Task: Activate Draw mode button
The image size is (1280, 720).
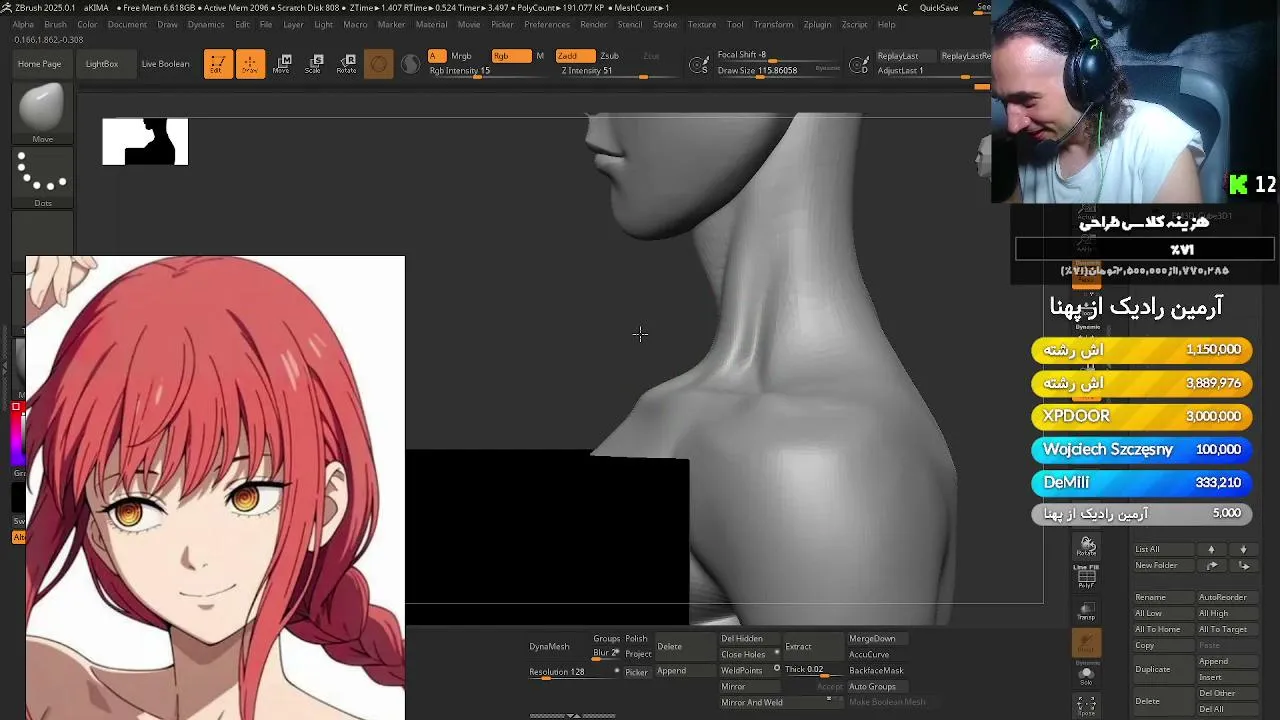Action: pos(250,64)
